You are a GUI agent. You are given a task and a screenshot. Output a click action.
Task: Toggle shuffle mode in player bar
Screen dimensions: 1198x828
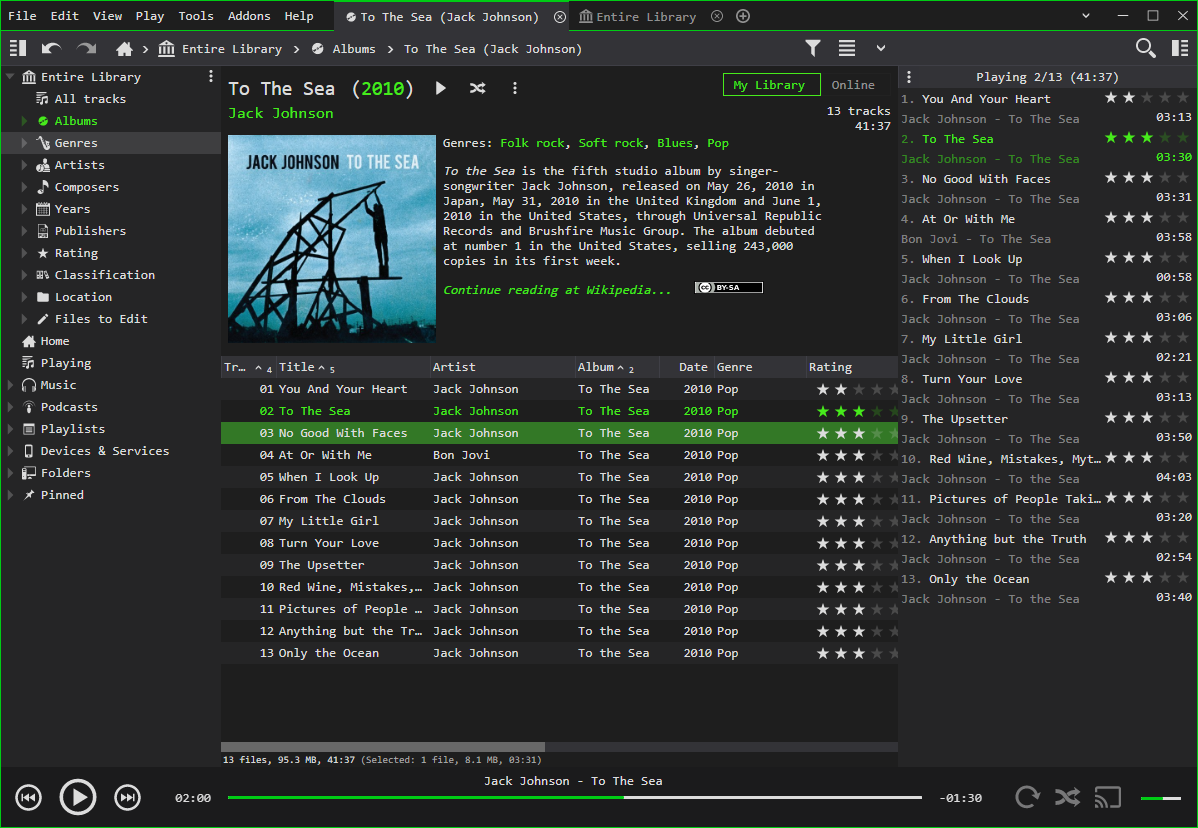1067,797
